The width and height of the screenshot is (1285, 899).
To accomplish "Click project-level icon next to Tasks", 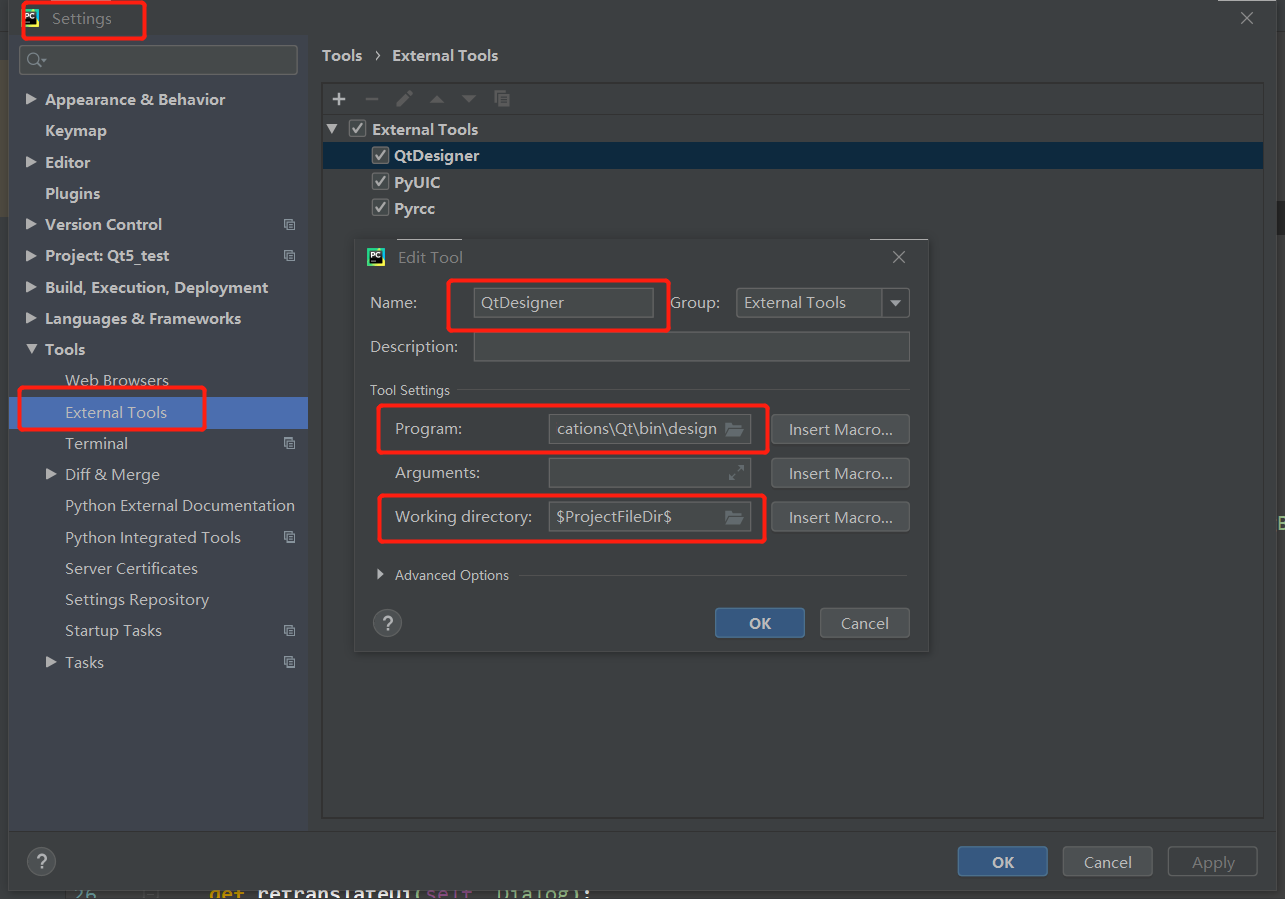I will tap(289, 662).
